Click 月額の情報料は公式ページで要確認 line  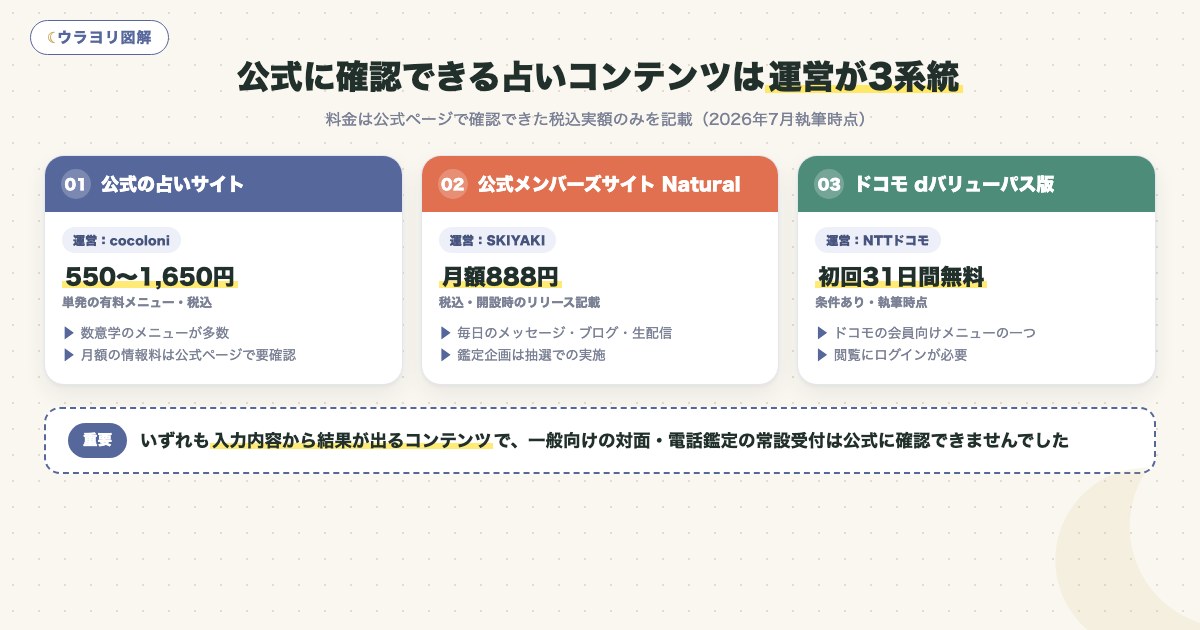pos(188,355)
